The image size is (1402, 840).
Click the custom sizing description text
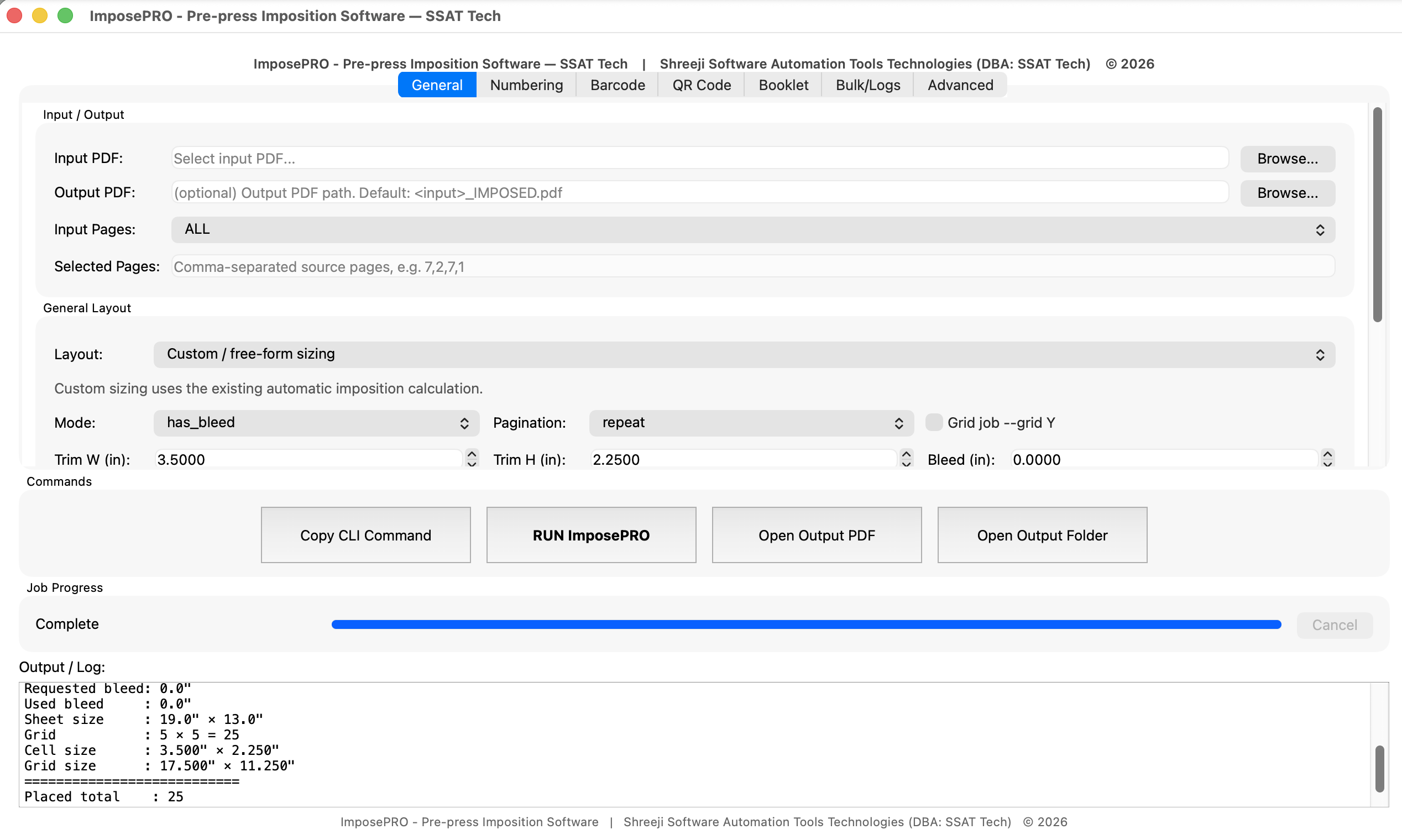(x=268, y=389)
